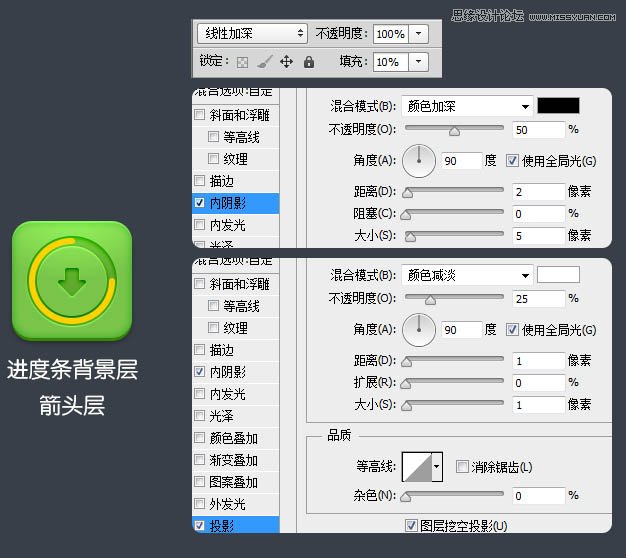Select 纹理 in the 颜色减淡 dialog list
Image resolution: width=626 pixels, height=558 pixels.
click(236, 328)
